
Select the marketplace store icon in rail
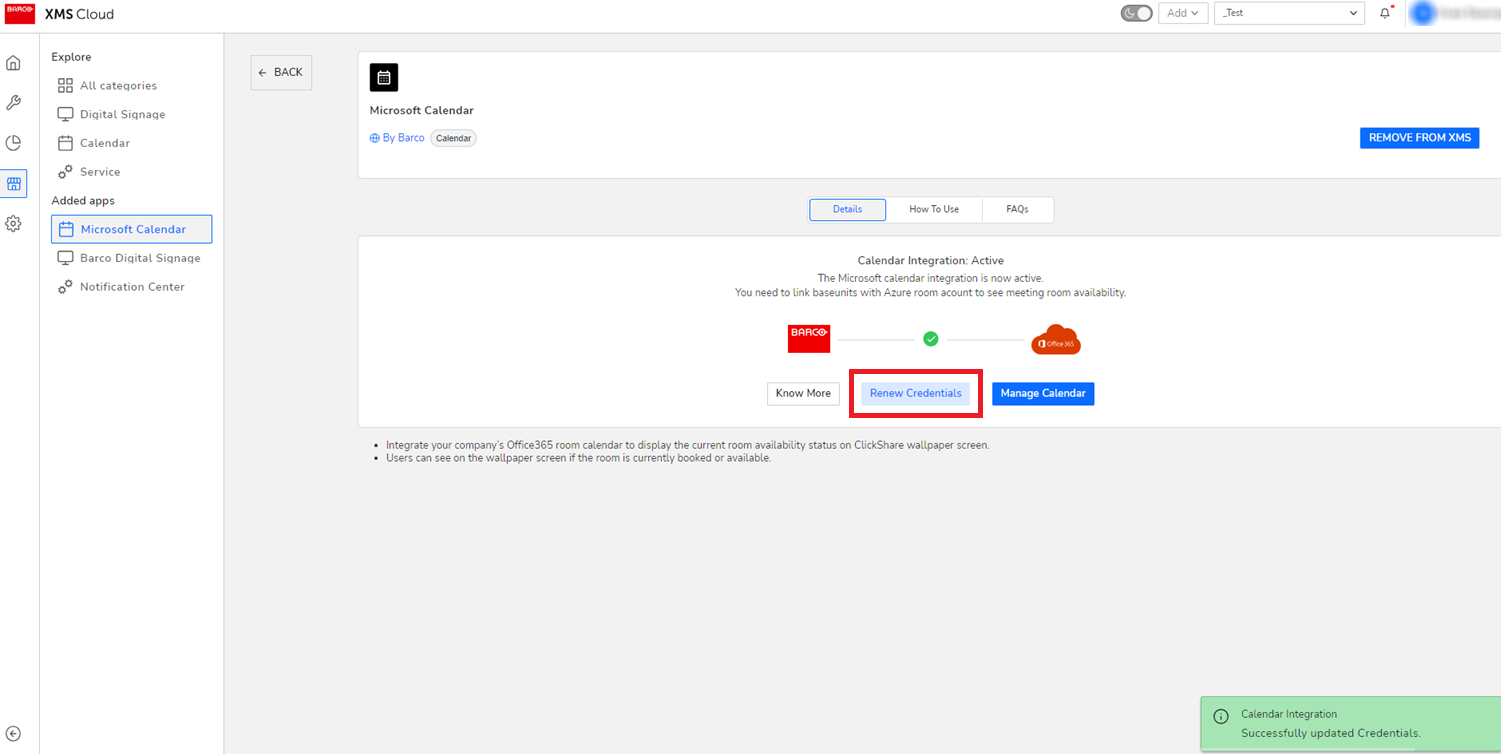(13, 184)
